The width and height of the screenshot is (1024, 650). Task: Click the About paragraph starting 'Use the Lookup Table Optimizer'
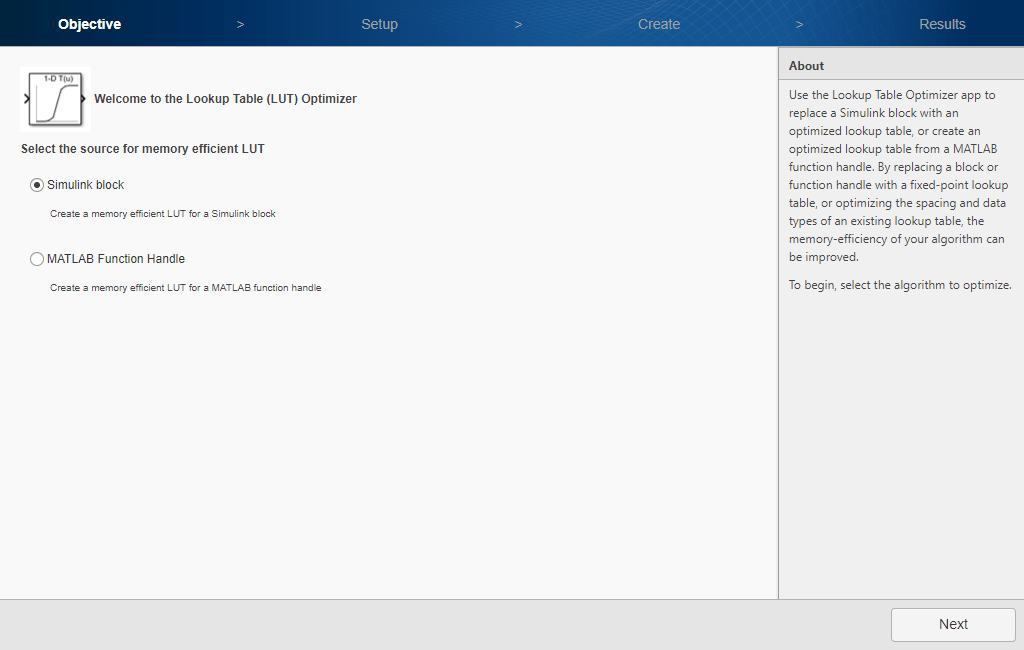tap(898, 176)
